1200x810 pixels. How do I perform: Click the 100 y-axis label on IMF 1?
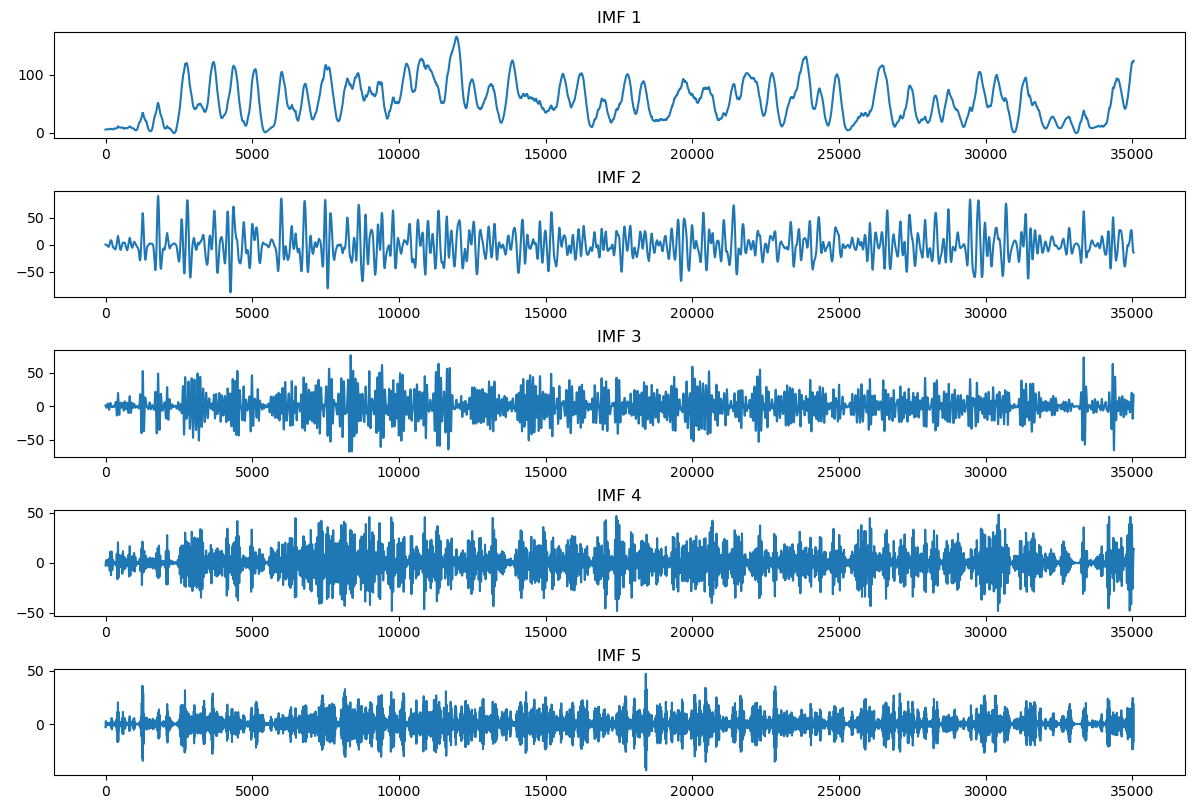[x=32, y=76]
